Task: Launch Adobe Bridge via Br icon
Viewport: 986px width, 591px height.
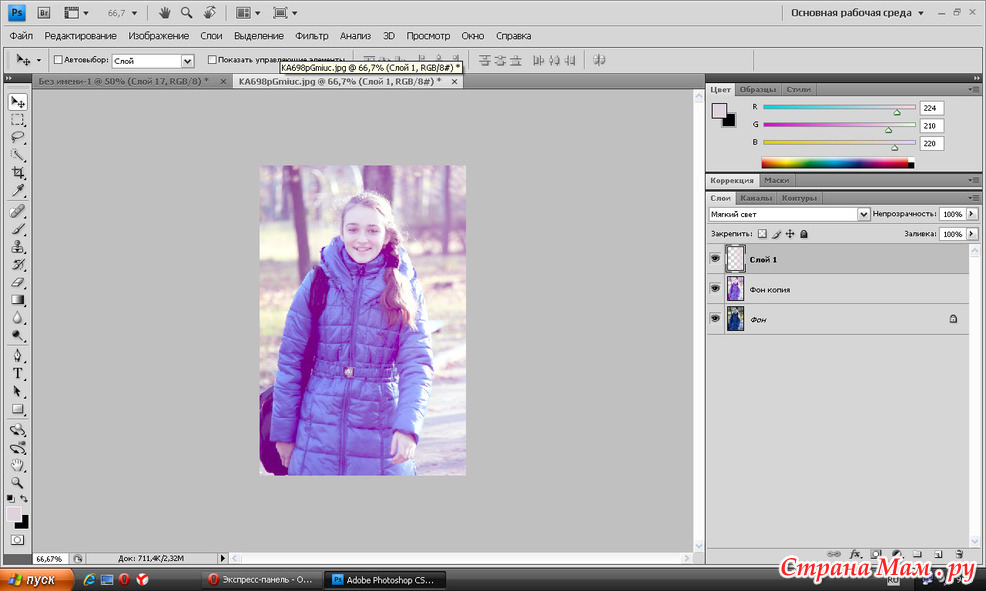Action: pyautogui.click(x=43, y=13)
